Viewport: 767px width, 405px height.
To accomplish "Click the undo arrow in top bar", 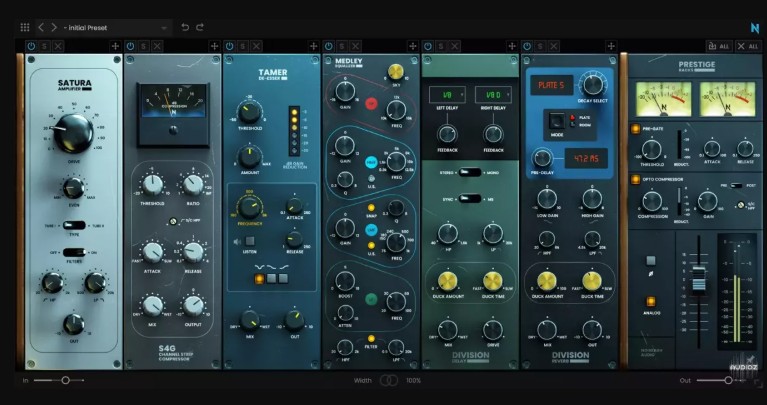I will pos(185,27).
